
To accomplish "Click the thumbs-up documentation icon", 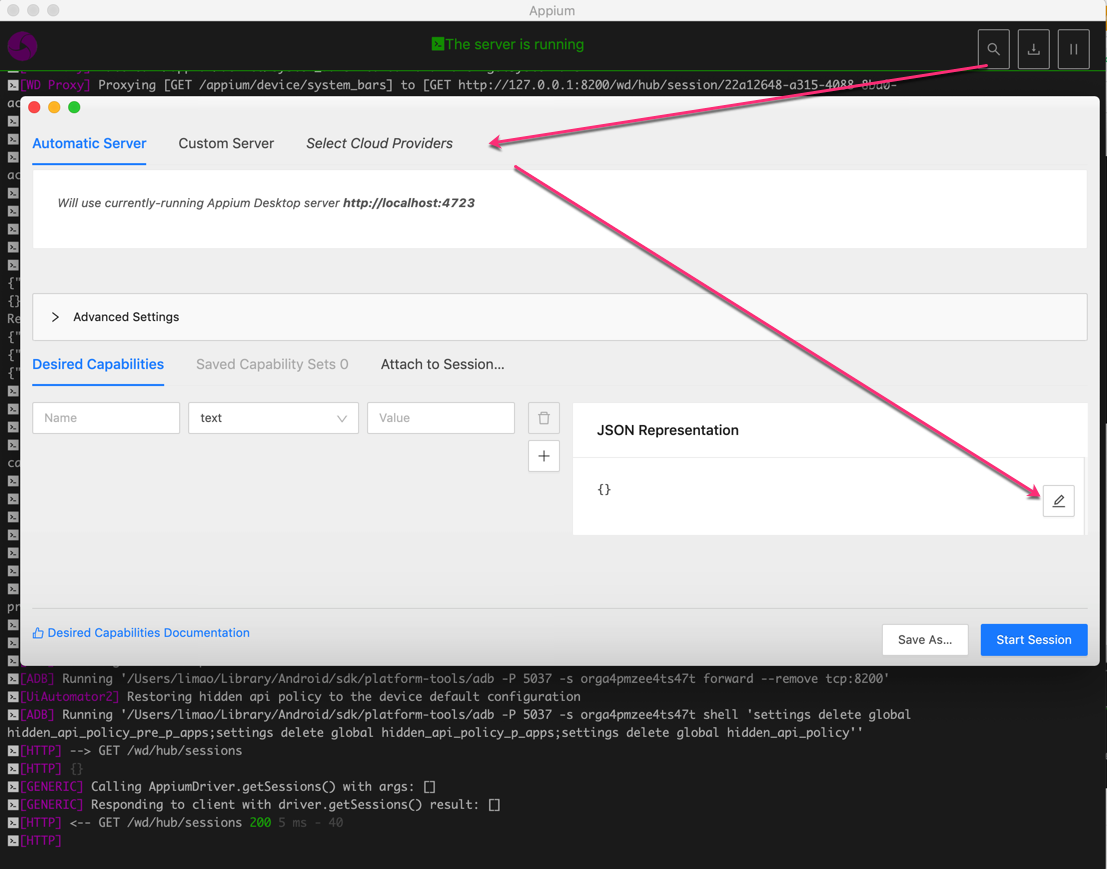I will coord(38,633).
